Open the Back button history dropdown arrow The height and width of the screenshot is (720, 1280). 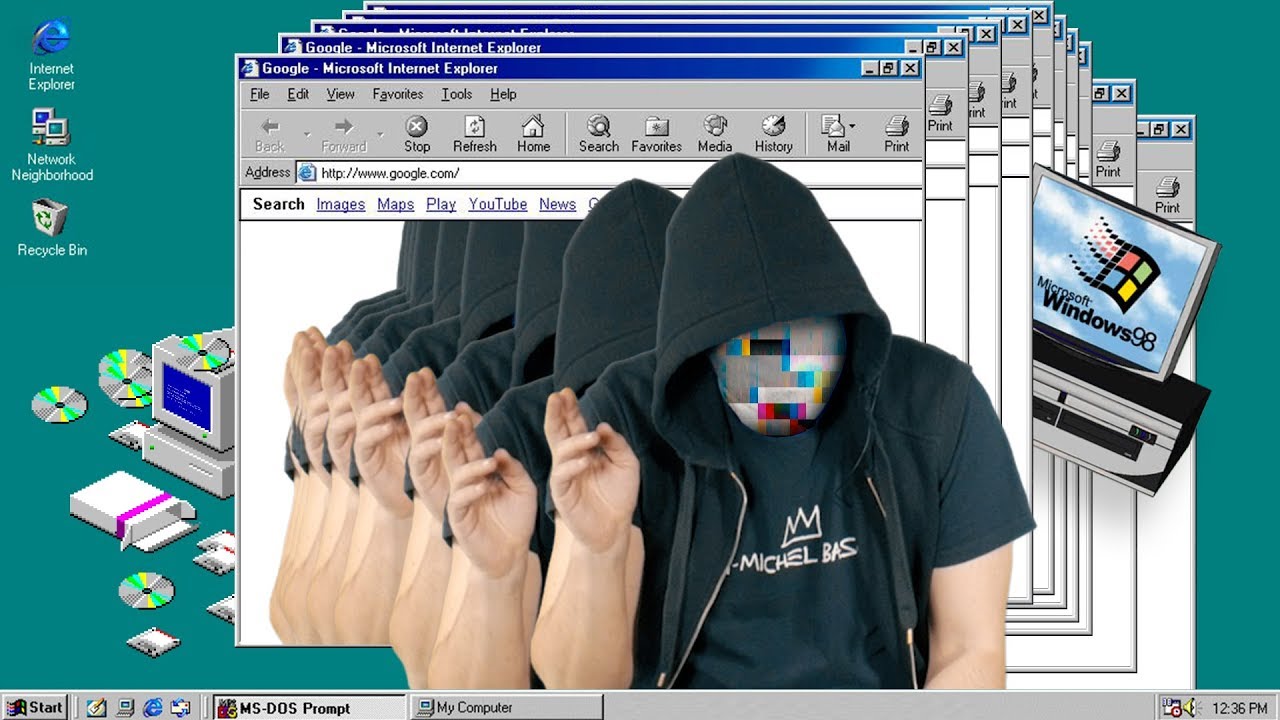click(307, 134)
